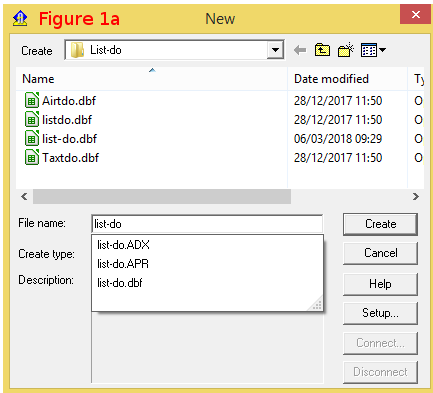Create a new folder
433x393 pixels.
(346, 50)
